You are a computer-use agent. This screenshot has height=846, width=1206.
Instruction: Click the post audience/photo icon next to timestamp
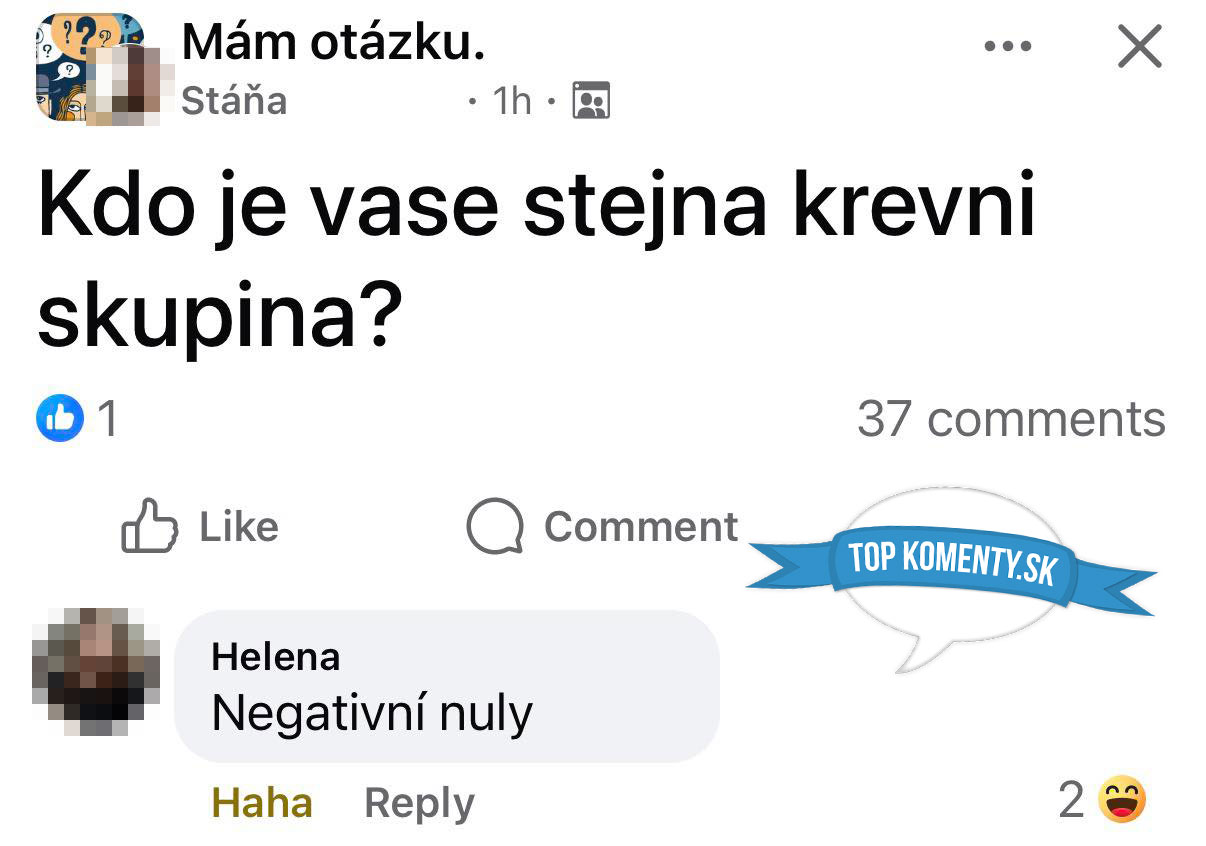pyautogui.click(x=588, y=100)
